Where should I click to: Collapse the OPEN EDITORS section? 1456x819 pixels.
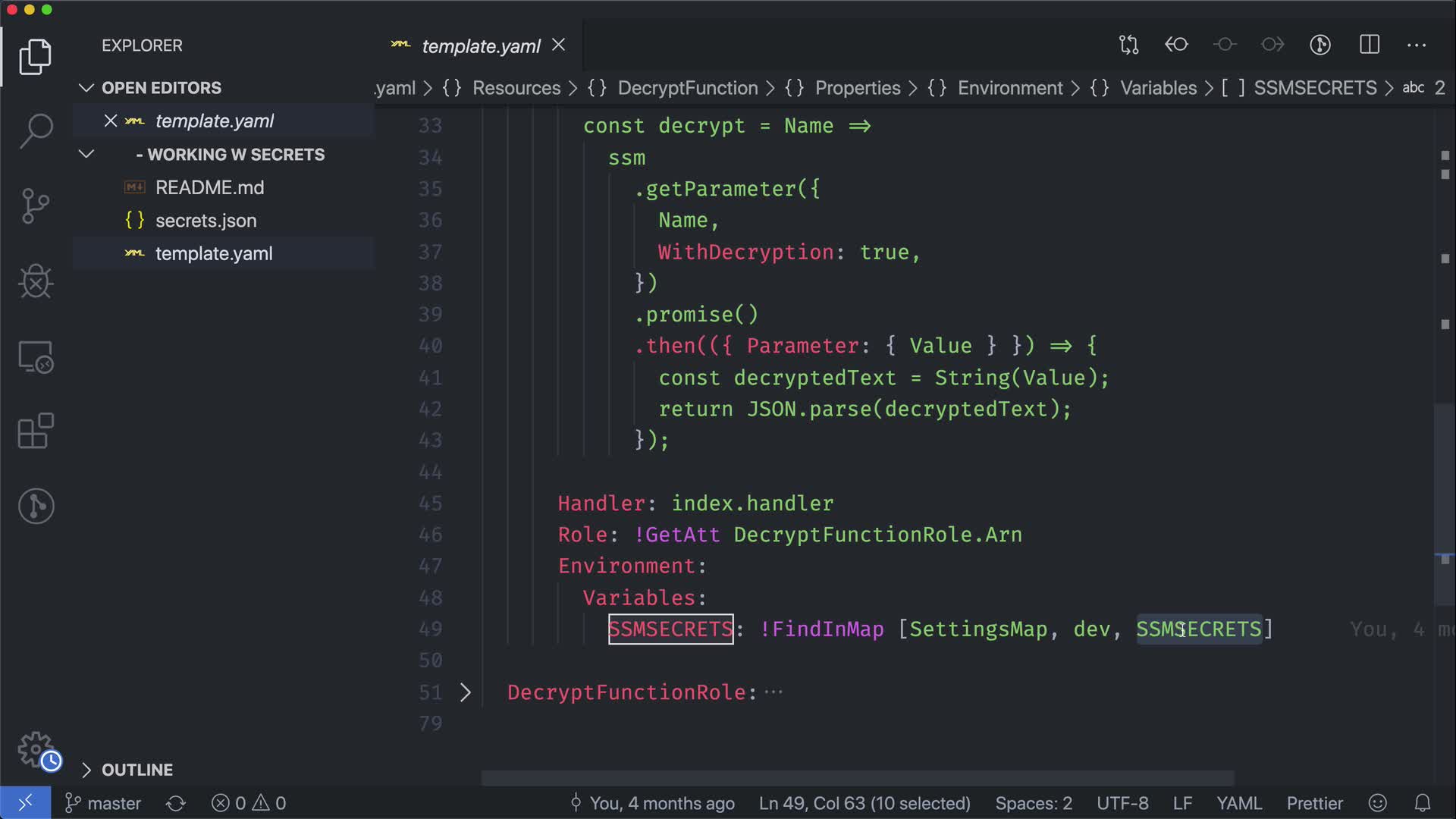[x=86, y=88]
